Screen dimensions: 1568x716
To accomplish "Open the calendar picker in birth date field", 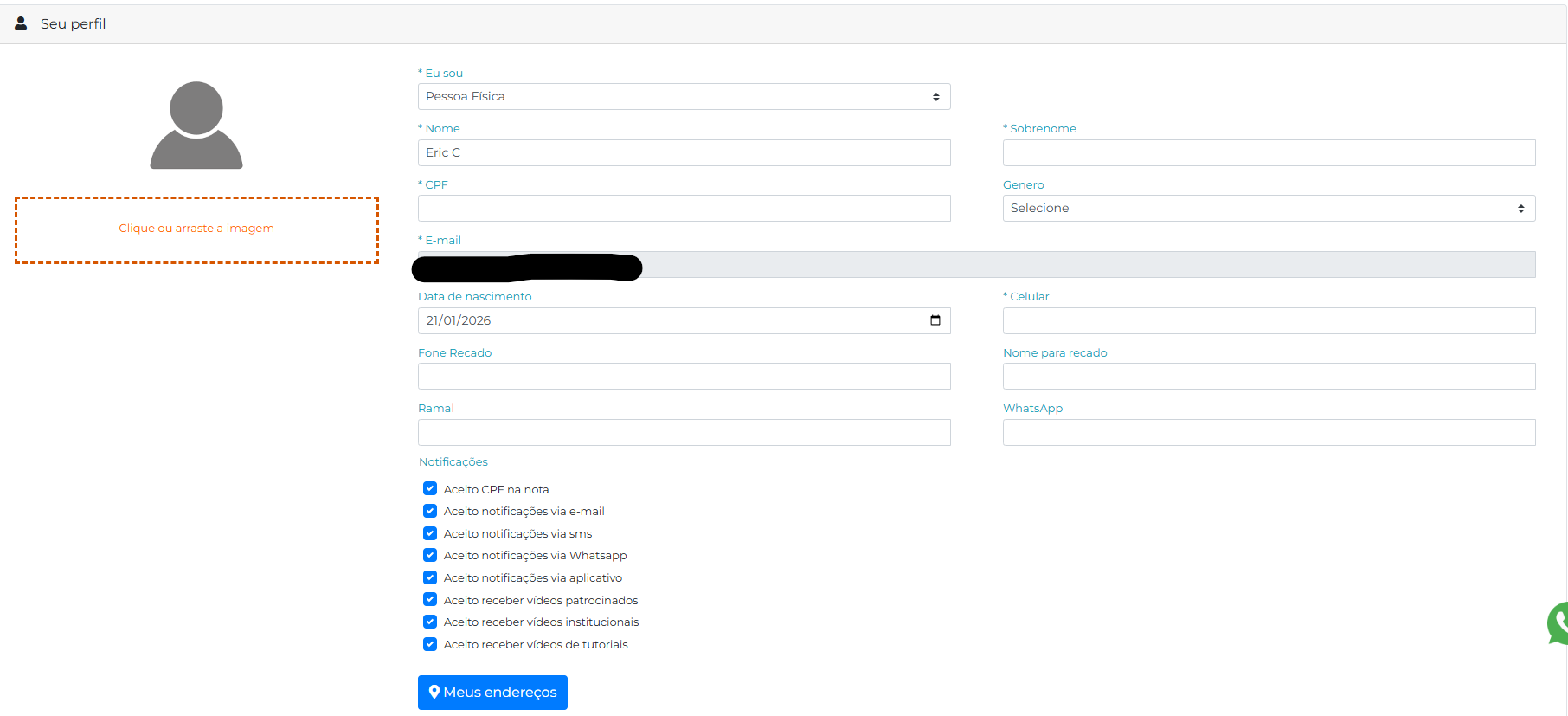I will [x=935, y=320].
